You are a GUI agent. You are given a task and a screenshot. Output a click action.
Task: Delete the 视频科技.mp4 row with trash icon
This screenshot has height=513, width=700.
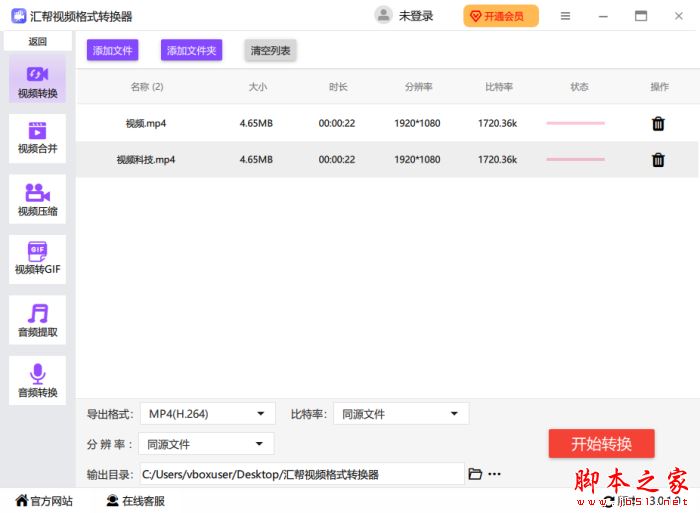point(658,159)
